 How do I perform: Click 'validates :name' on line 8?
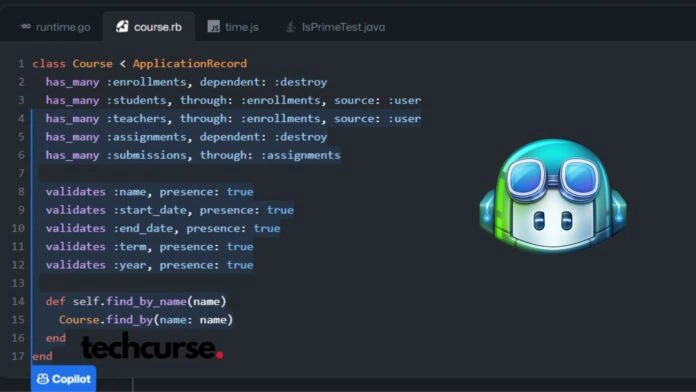tap(96, 192)
